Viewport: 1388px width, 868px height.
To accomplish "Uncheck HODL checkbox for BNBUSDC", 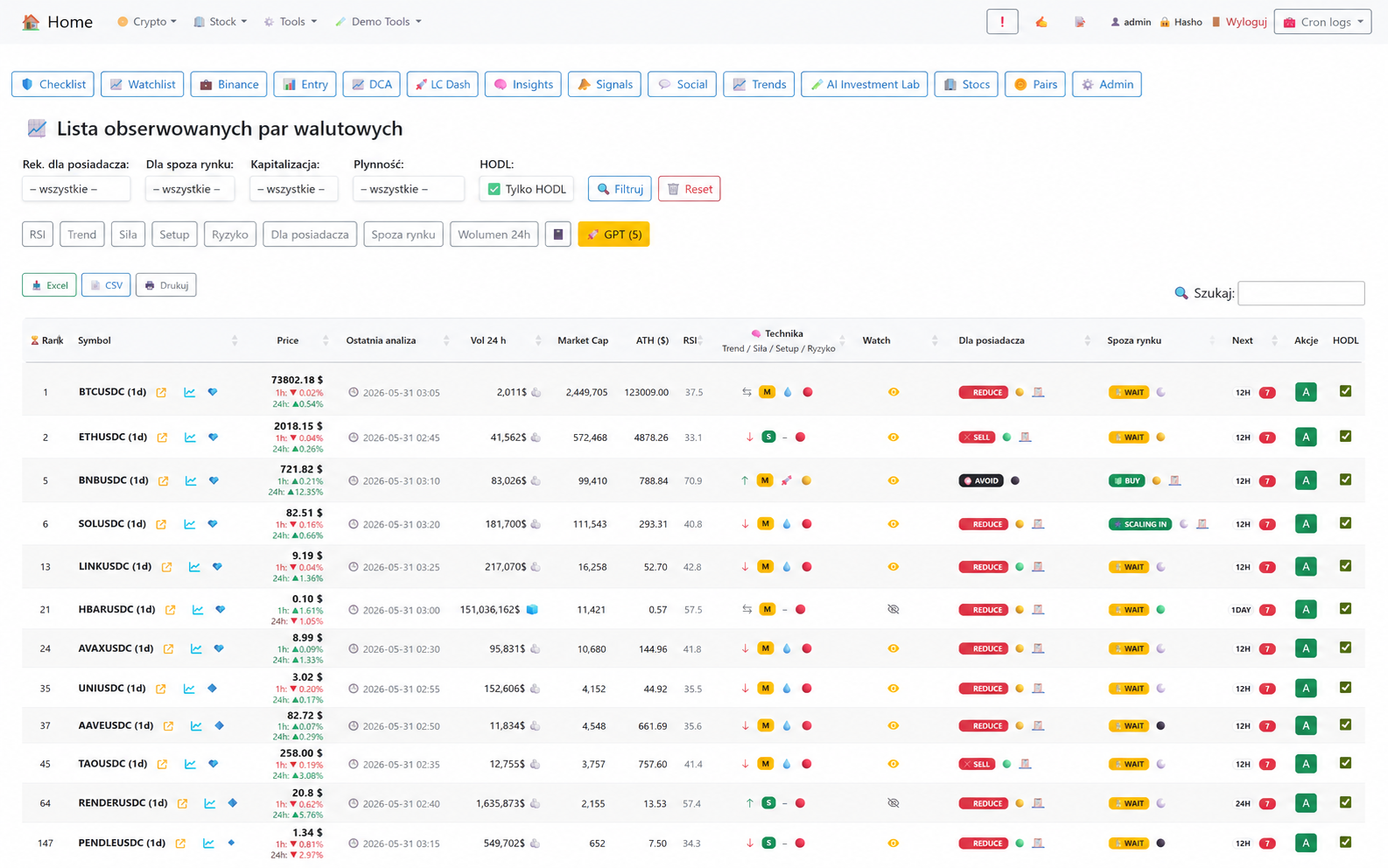I will click(1345, 479).
